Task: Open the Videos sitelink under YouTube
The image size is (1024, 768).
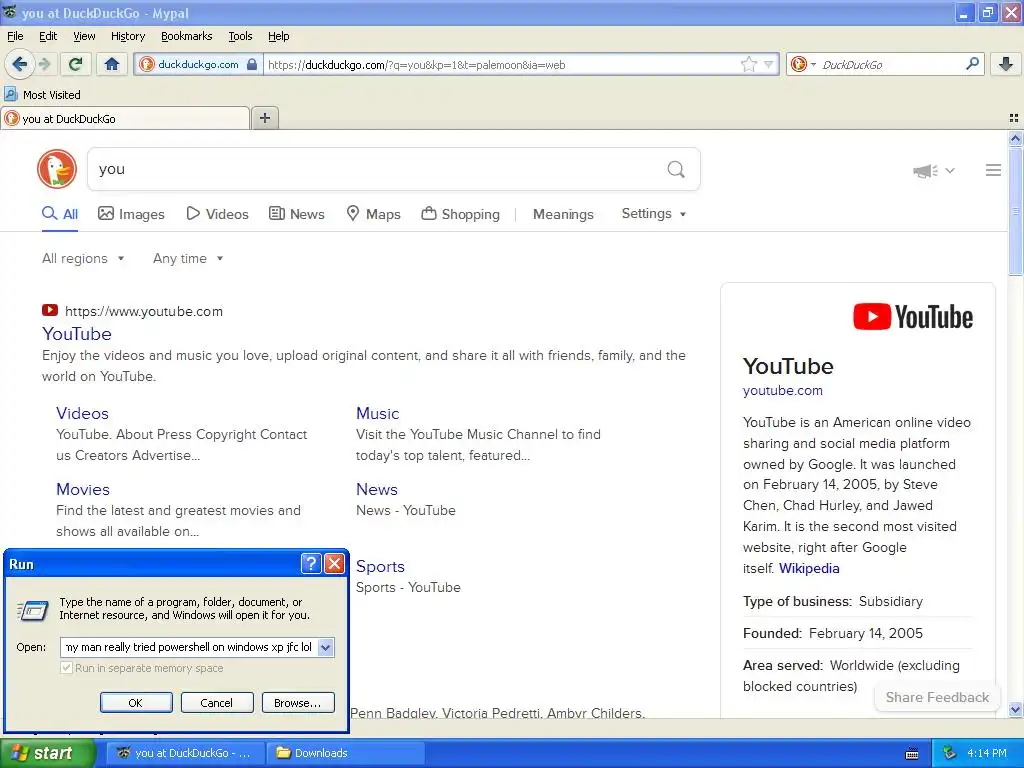Action: (82, 413)
